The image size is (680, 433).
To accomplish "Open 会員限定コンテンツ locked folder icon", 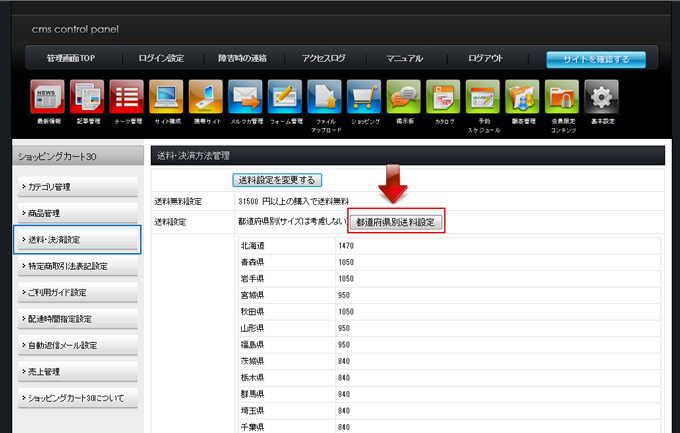I will [561, 98].
